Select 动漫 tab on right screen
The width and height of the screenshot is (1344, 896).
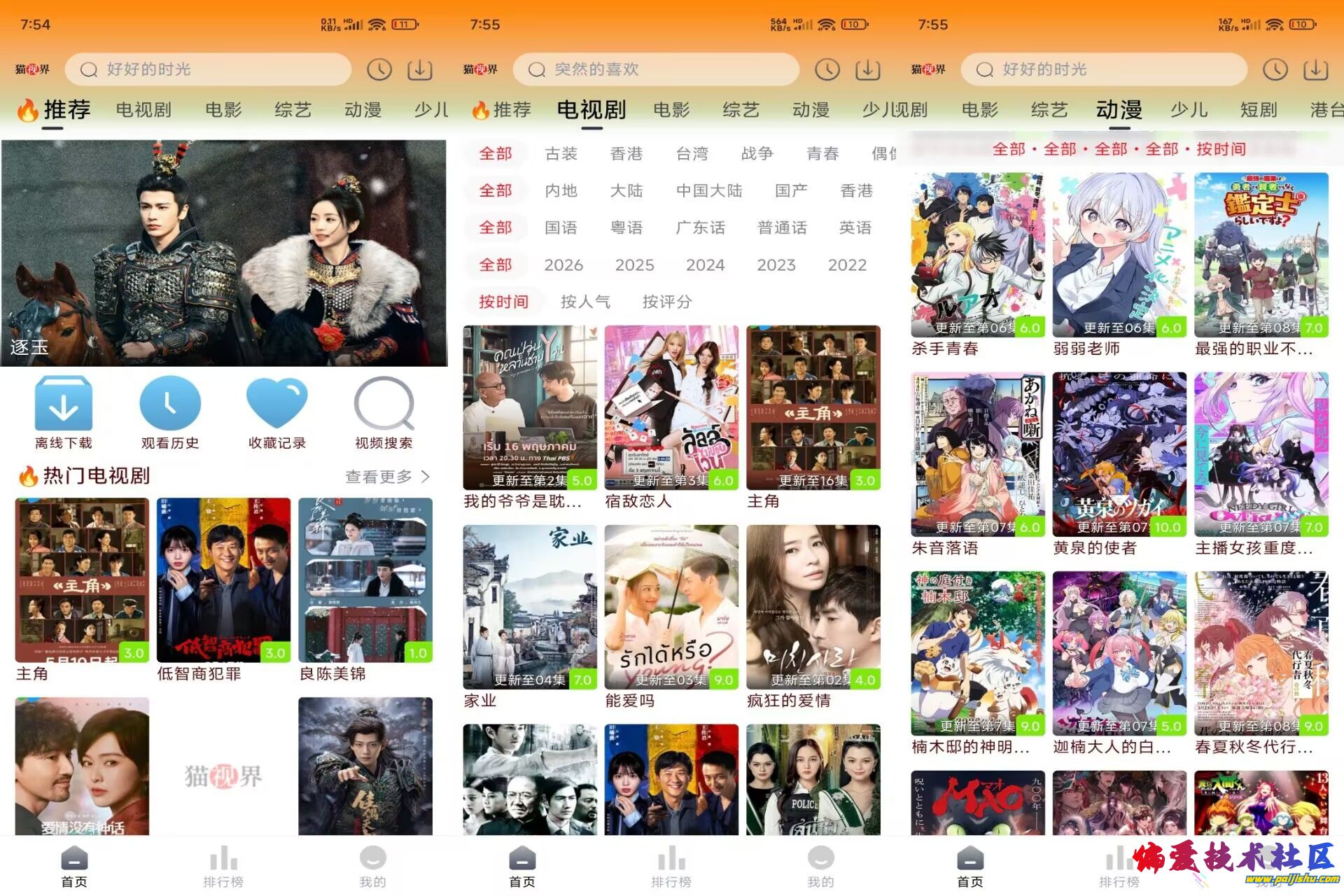point(1119,110)
